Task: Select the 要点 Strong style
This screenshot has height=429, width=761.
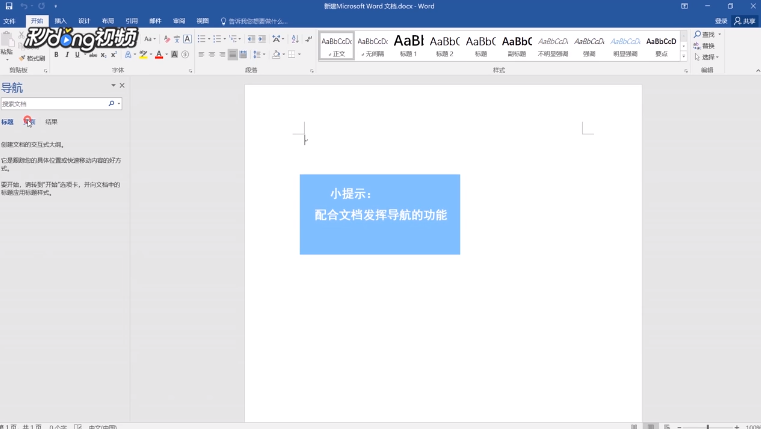Action: pos(661,46)
